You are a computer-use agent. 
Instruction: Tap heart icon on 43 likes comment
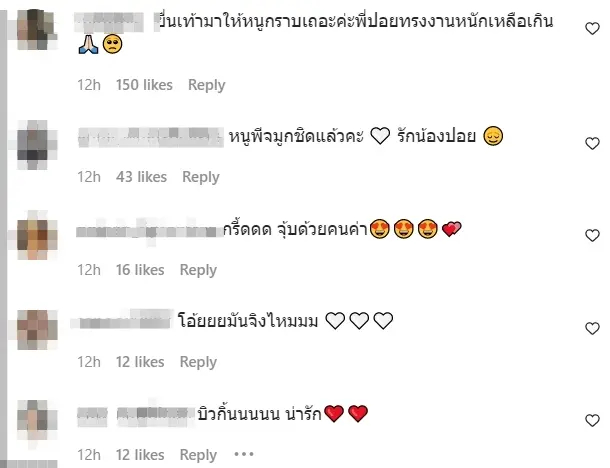pos(592,144)
